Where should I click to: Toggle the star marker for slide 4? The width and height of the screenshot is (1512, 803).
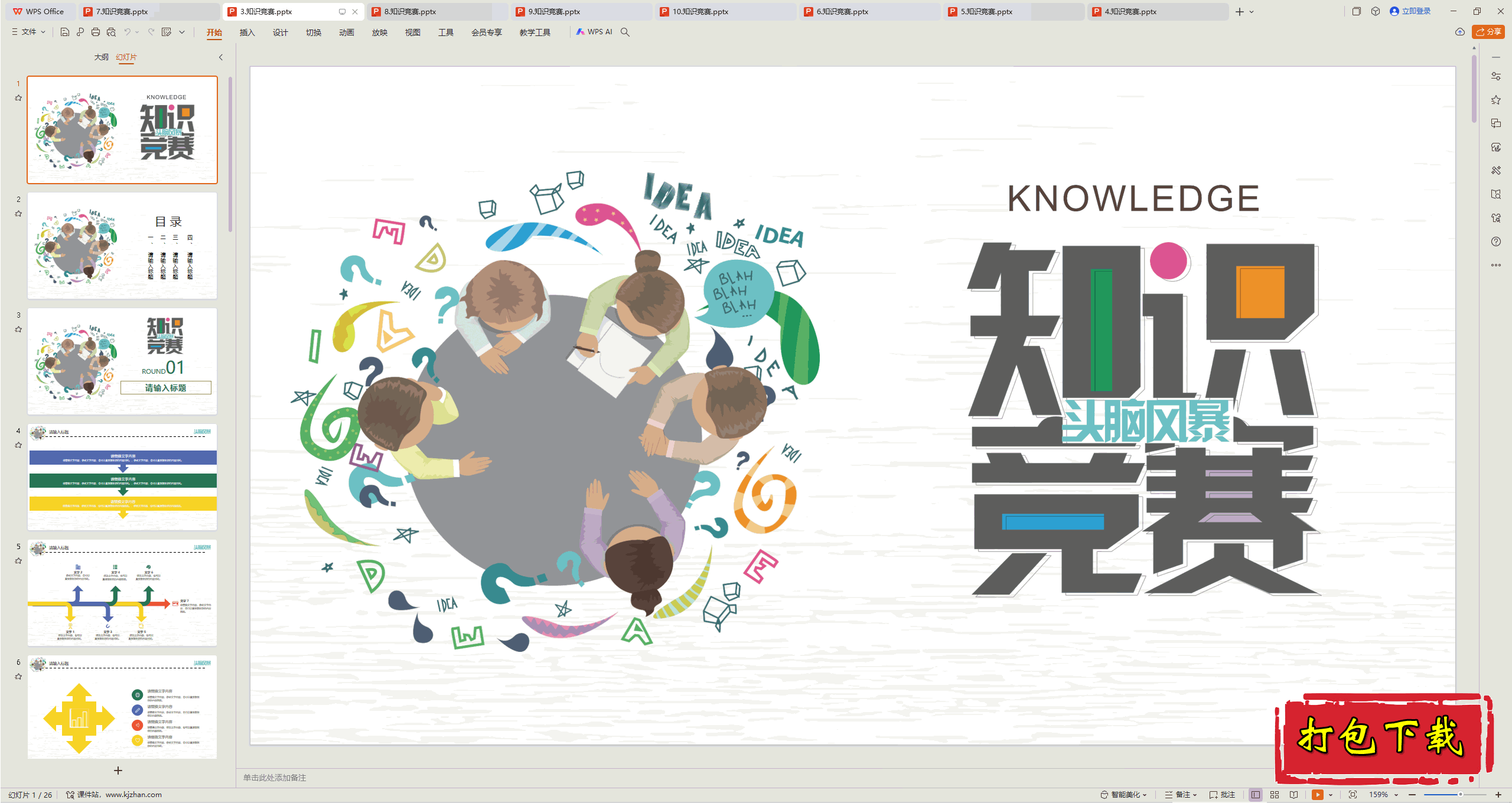[18, 445]
